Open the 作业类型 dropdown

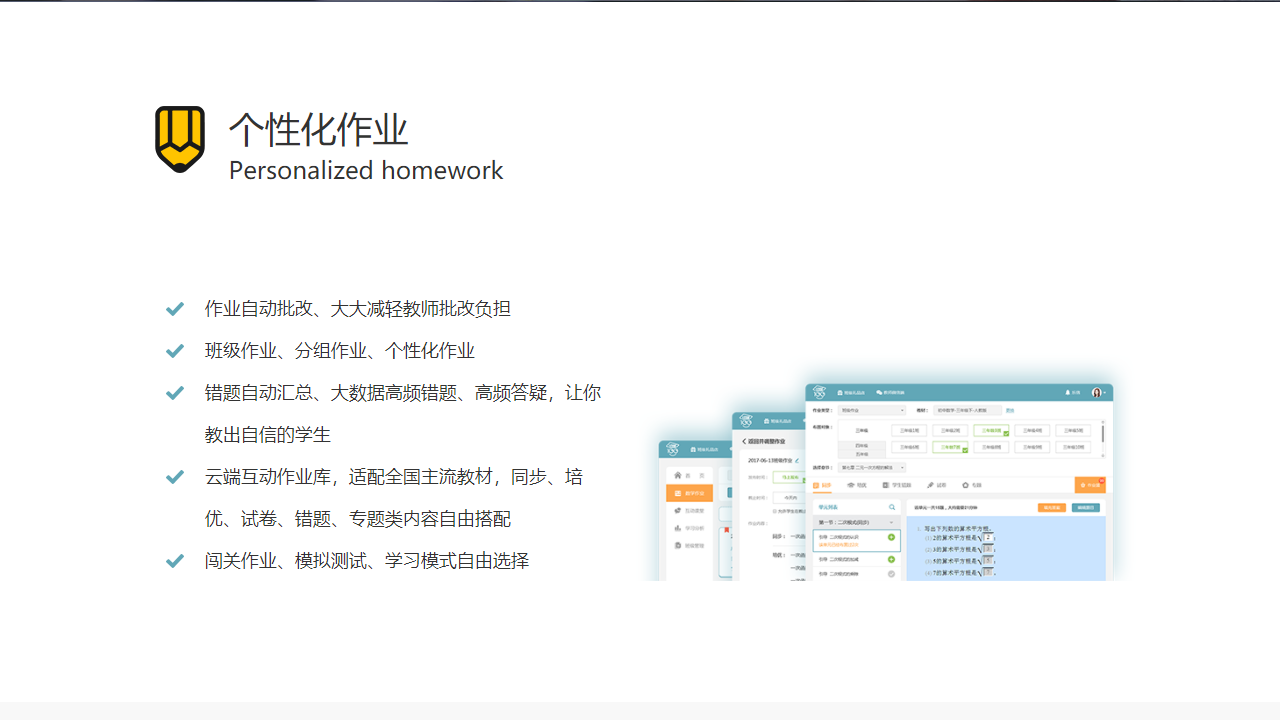click(871, 410)
